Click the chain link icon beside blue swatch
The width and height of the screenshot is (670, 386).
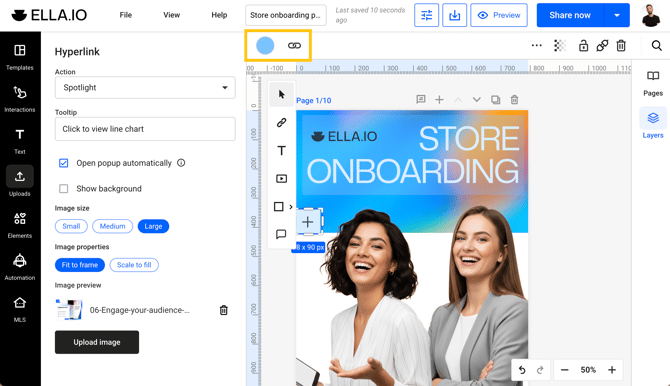294,45
